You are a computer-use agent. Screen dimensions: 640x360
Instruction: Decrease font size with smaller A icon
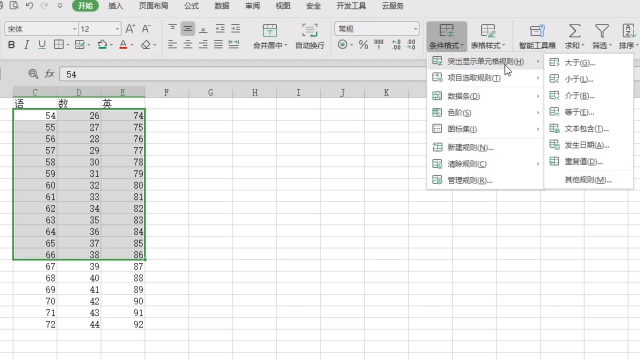click(146, 29)
